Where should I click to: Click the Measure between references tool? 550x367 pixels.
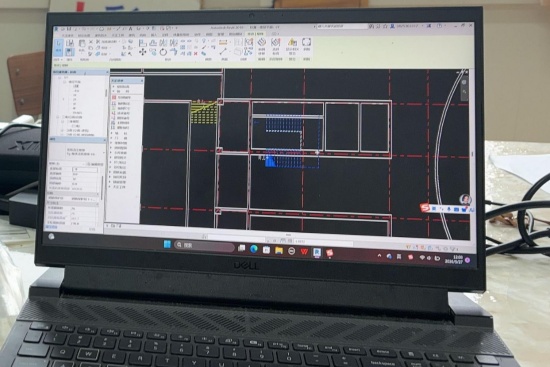click(x=223, y=42)
